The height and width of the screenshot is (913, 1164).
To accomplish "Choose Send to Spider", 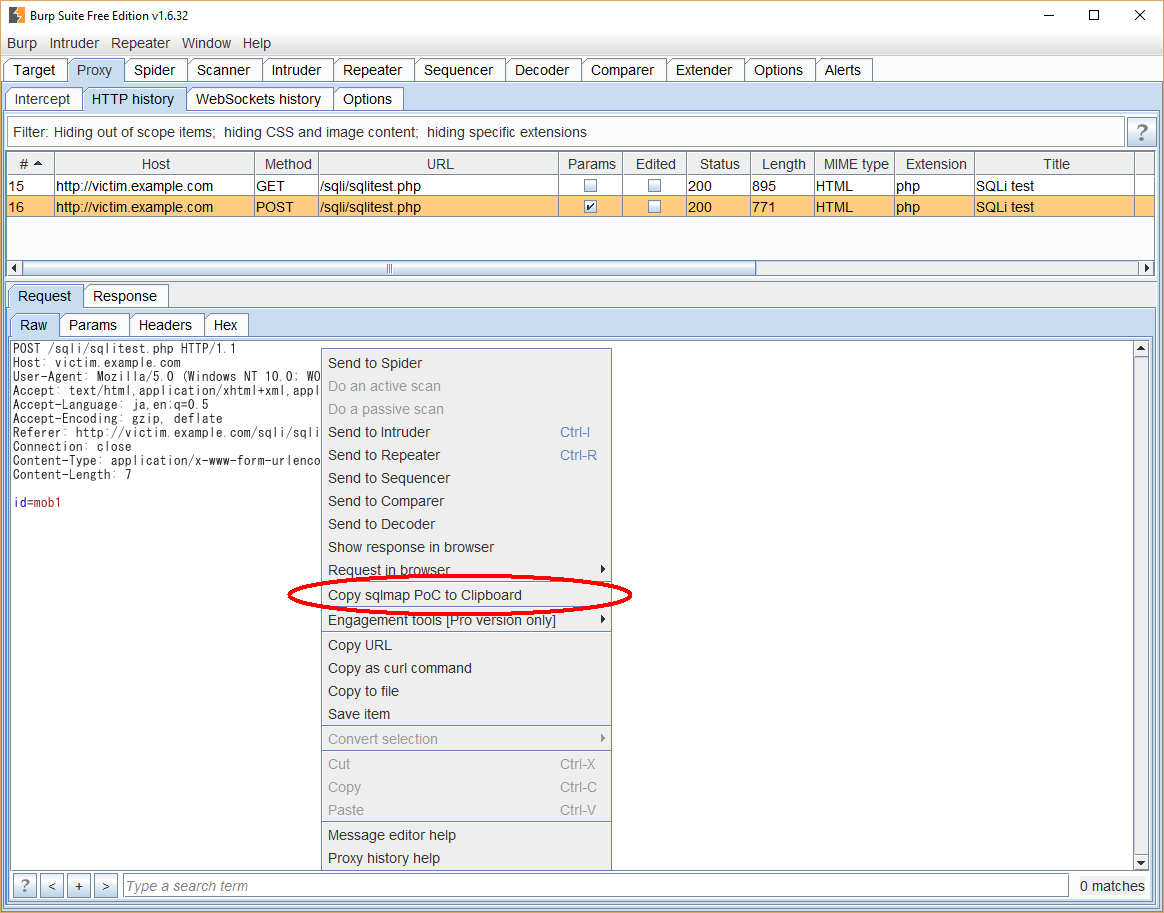I will coord(466,363).
